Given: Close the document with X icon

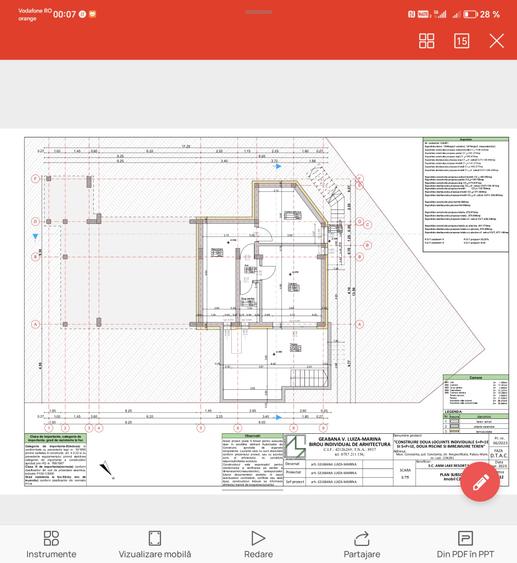Looking at the screenshot, I should [x=497, y=41].
